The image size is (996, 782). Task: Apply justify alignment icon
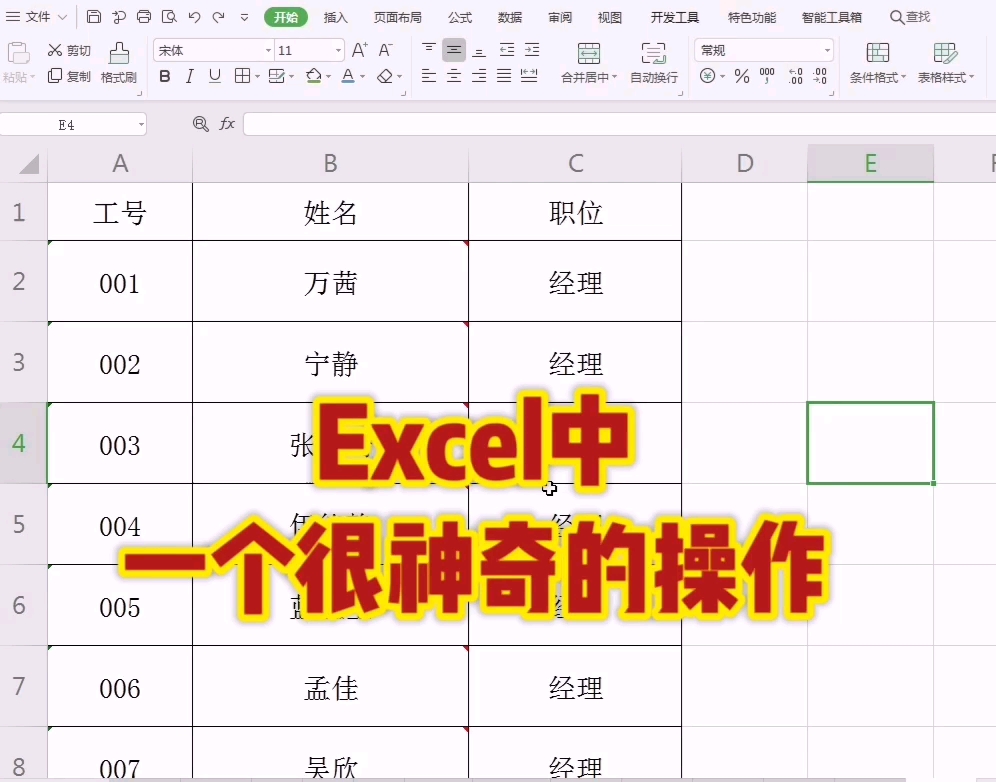point(504,76)
